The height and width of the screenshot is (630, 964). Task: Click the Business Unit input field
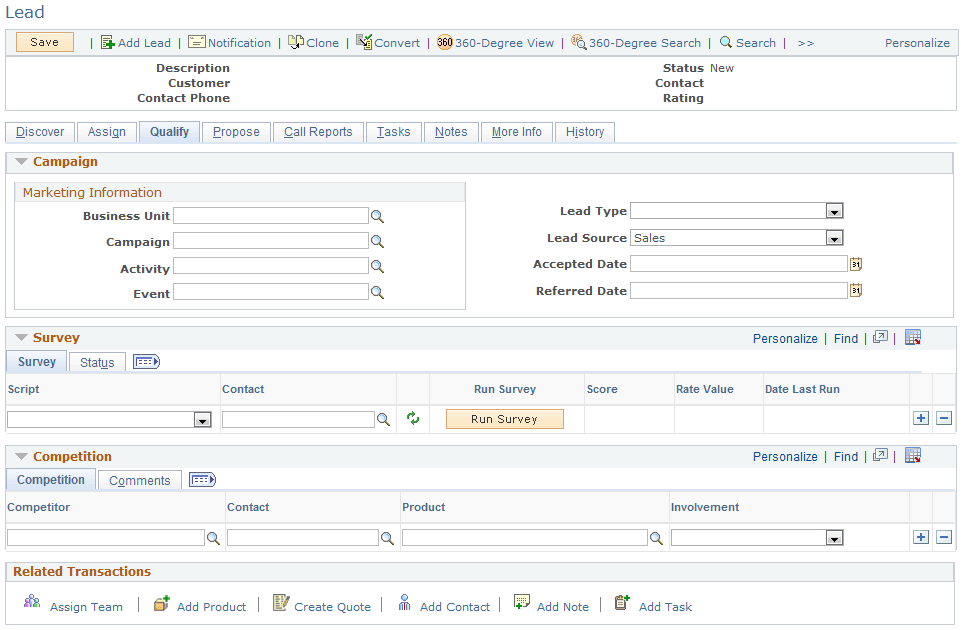tap(271, 216)
